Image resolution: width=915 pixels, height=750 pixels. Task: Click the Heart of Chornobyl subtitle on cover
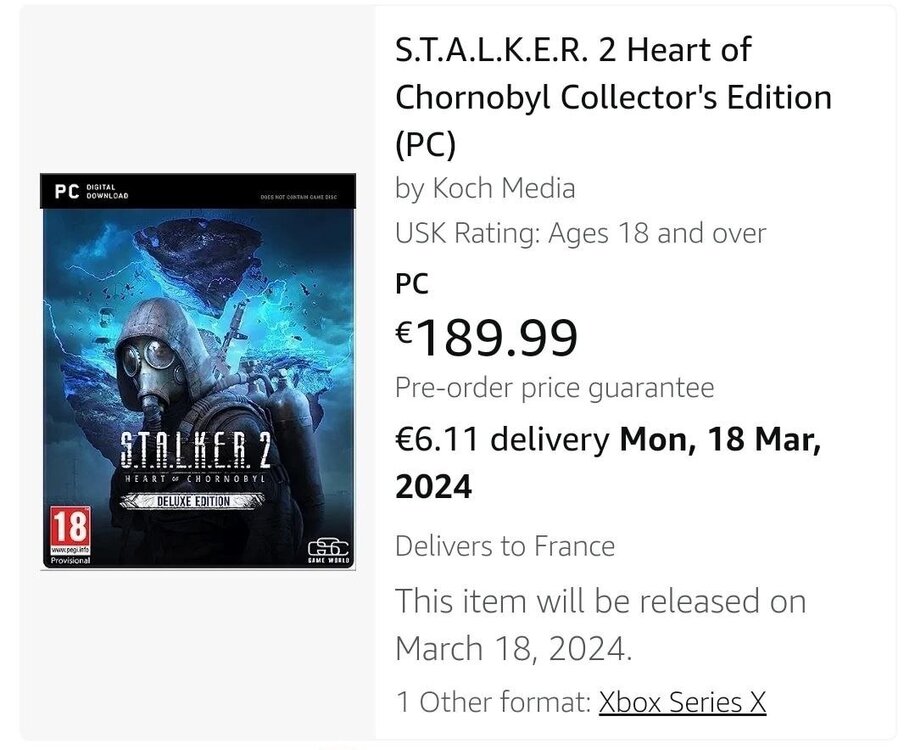pos(195,480)
